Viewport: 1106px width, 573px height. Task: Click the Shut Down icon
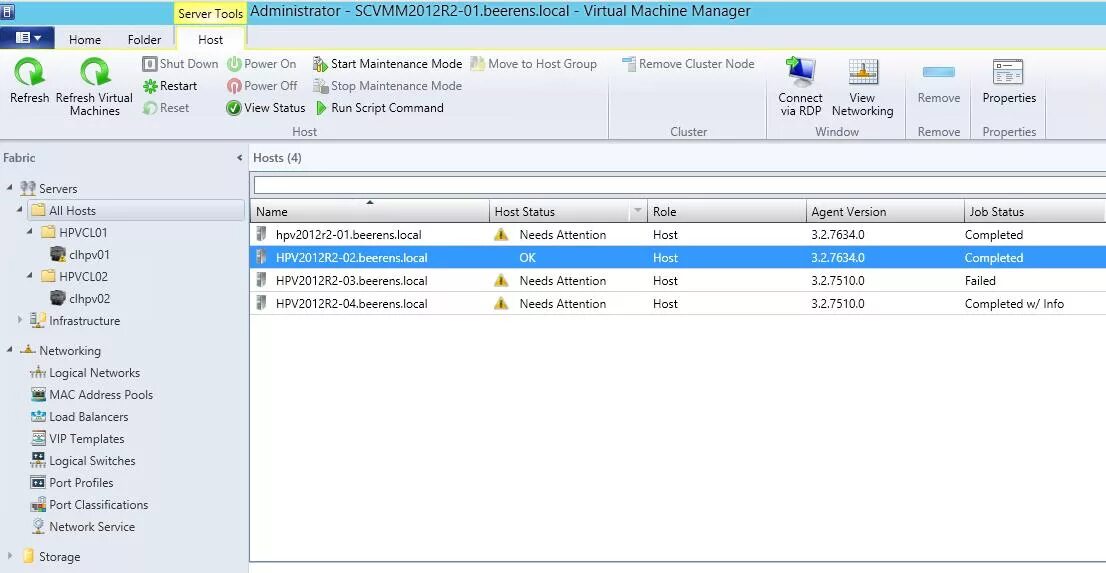pos(150,64)
